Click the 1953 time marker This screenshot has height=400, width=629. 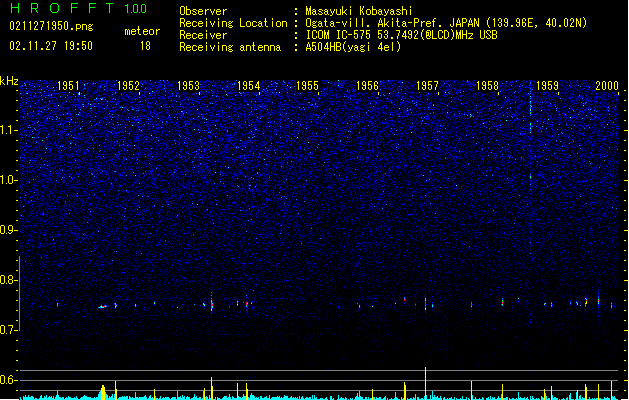[188, 85]
